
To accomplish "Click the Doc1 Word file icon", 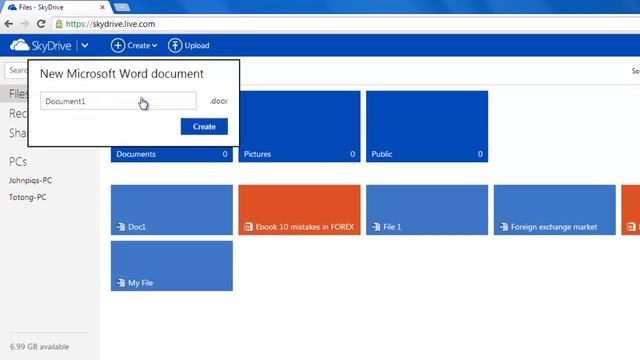I will tap(121, 227).
